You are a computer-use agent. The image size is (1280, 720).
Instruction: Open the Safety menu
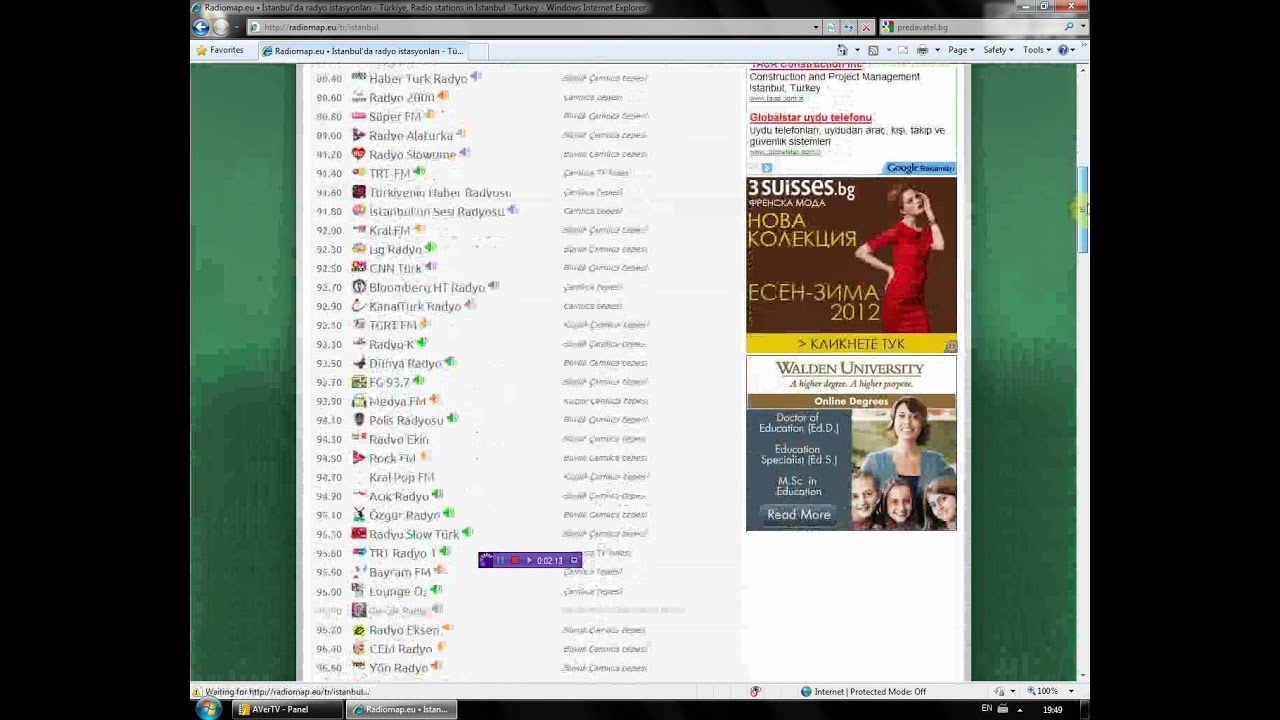998,50
